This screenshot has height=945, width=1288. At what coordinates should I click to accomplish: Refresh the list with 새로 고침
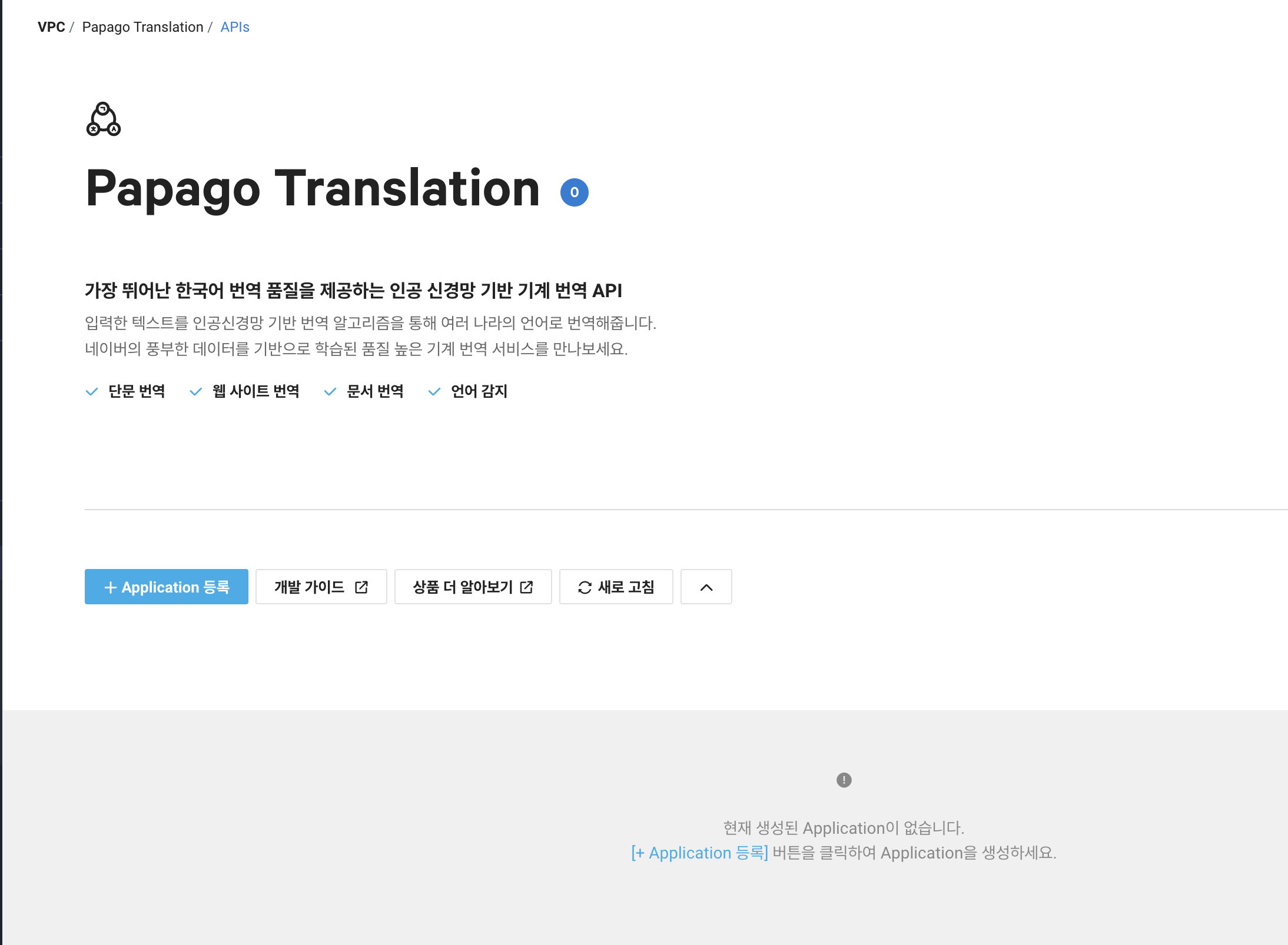click(x=626, y=587)
